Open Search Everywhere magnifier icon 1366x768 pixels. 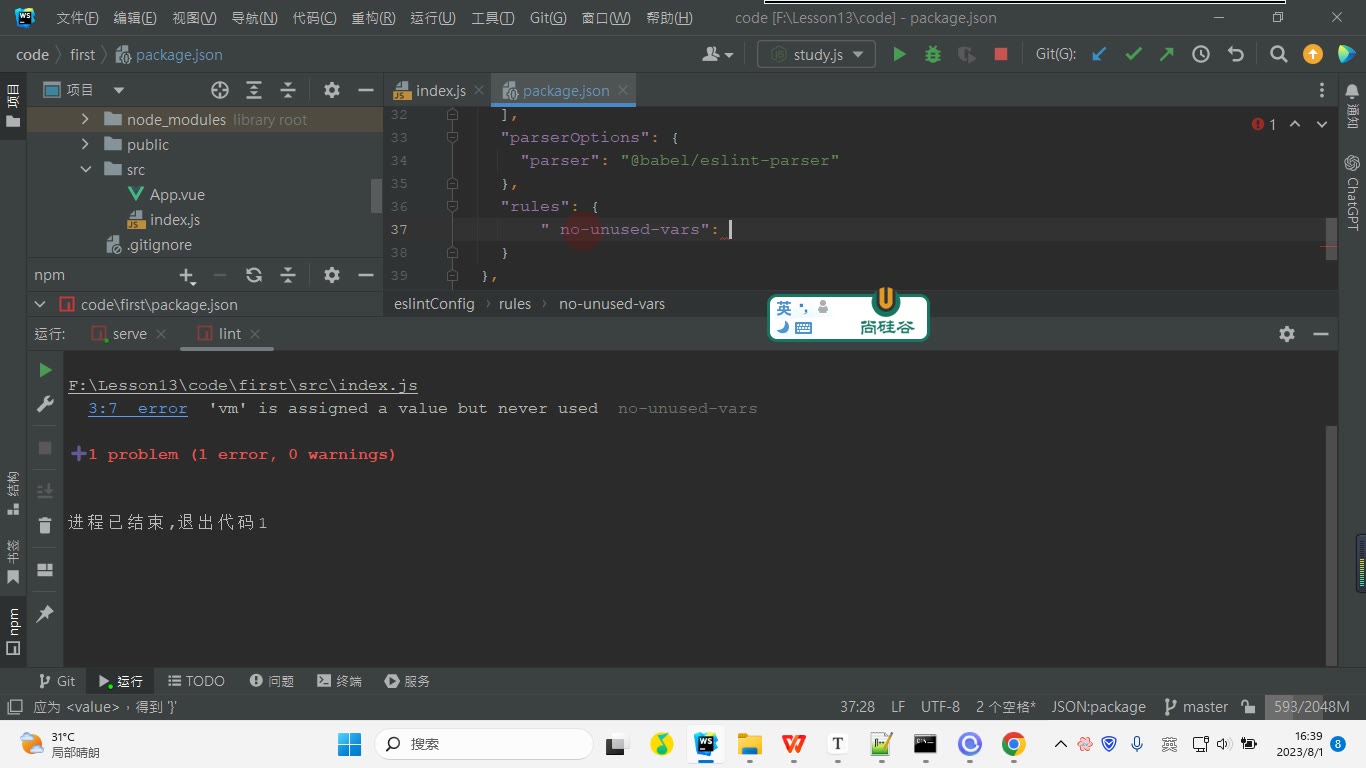(x=1278, y=54)
